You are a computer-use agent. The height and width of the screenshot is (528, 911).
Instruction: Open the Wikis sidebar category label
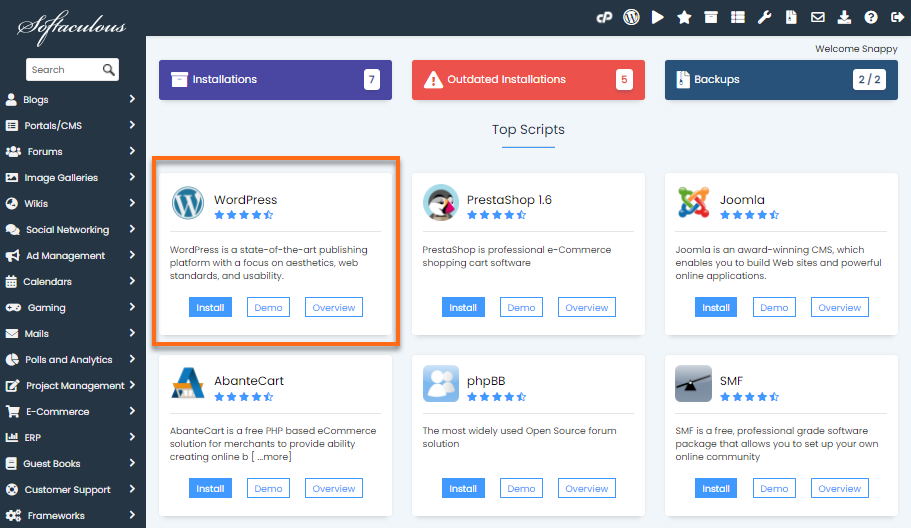tap(36, 204)
